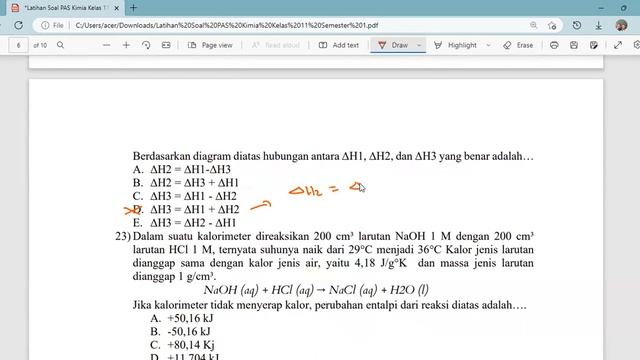Expand the Draw tool dropdown arrow
This screenshot has width=640, height=360.
pos(419,45)
